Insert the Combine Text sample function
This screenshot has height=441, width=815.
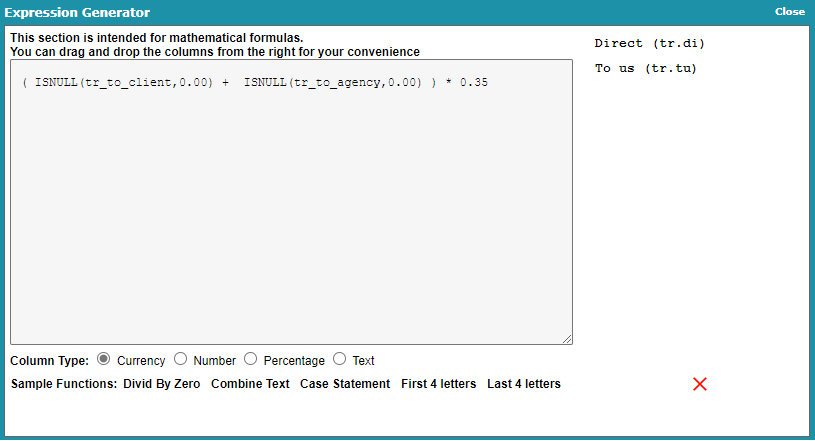250,384
